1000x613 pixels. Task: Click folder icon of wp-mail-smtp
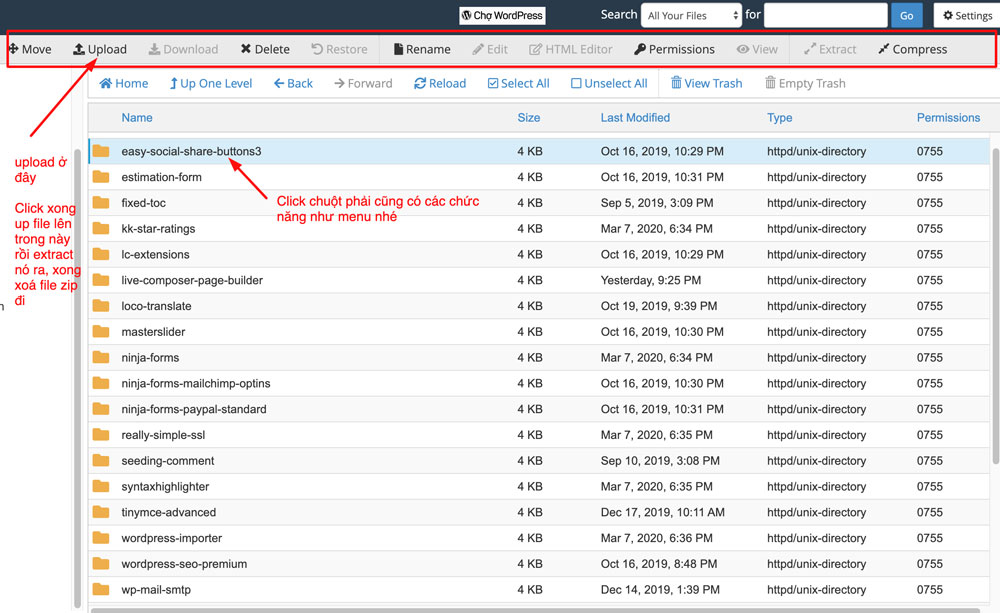click(101, 589)
